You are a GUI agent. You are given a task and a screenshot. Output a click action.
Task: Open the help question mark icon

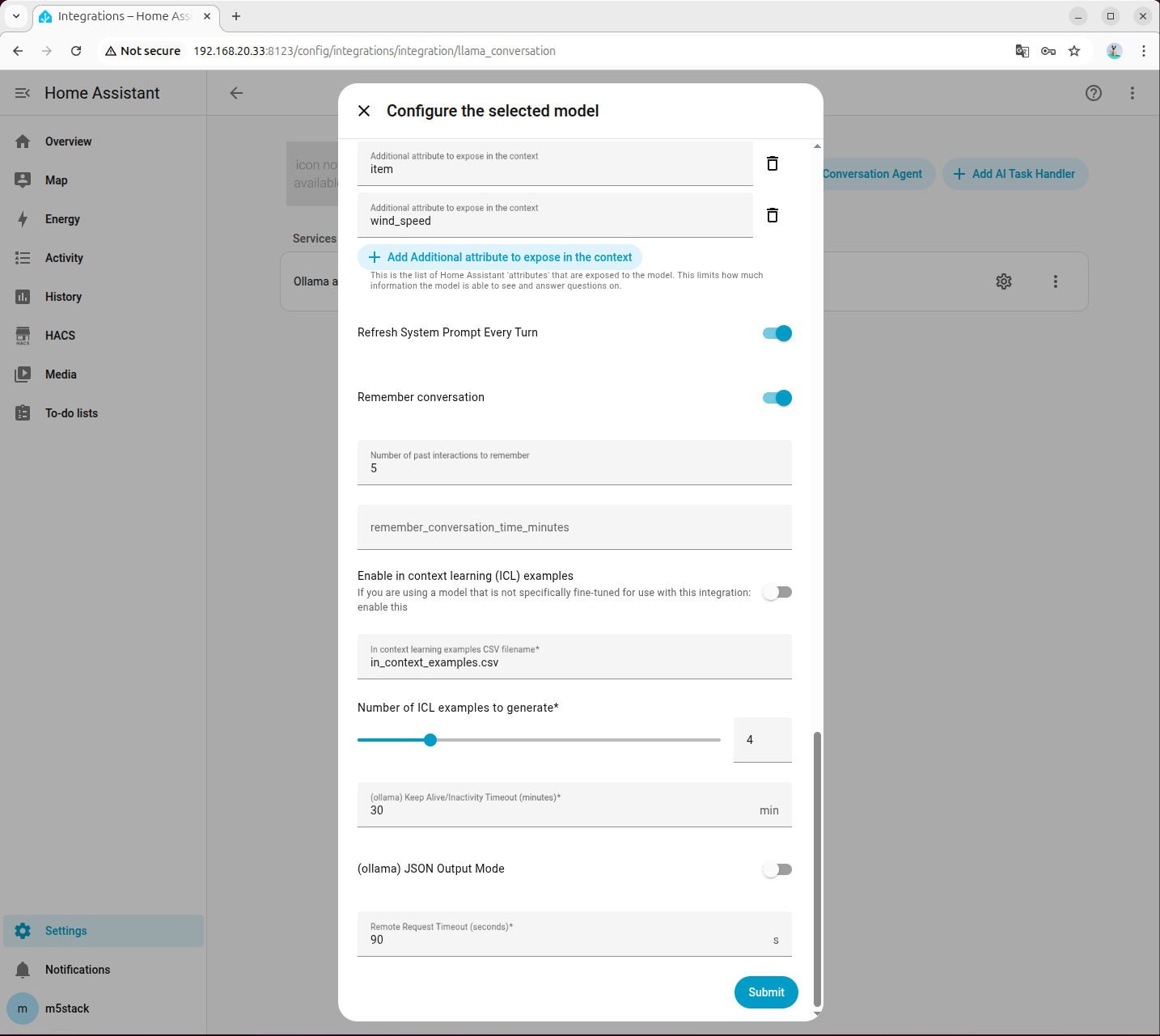click(x=1094, y=93)
